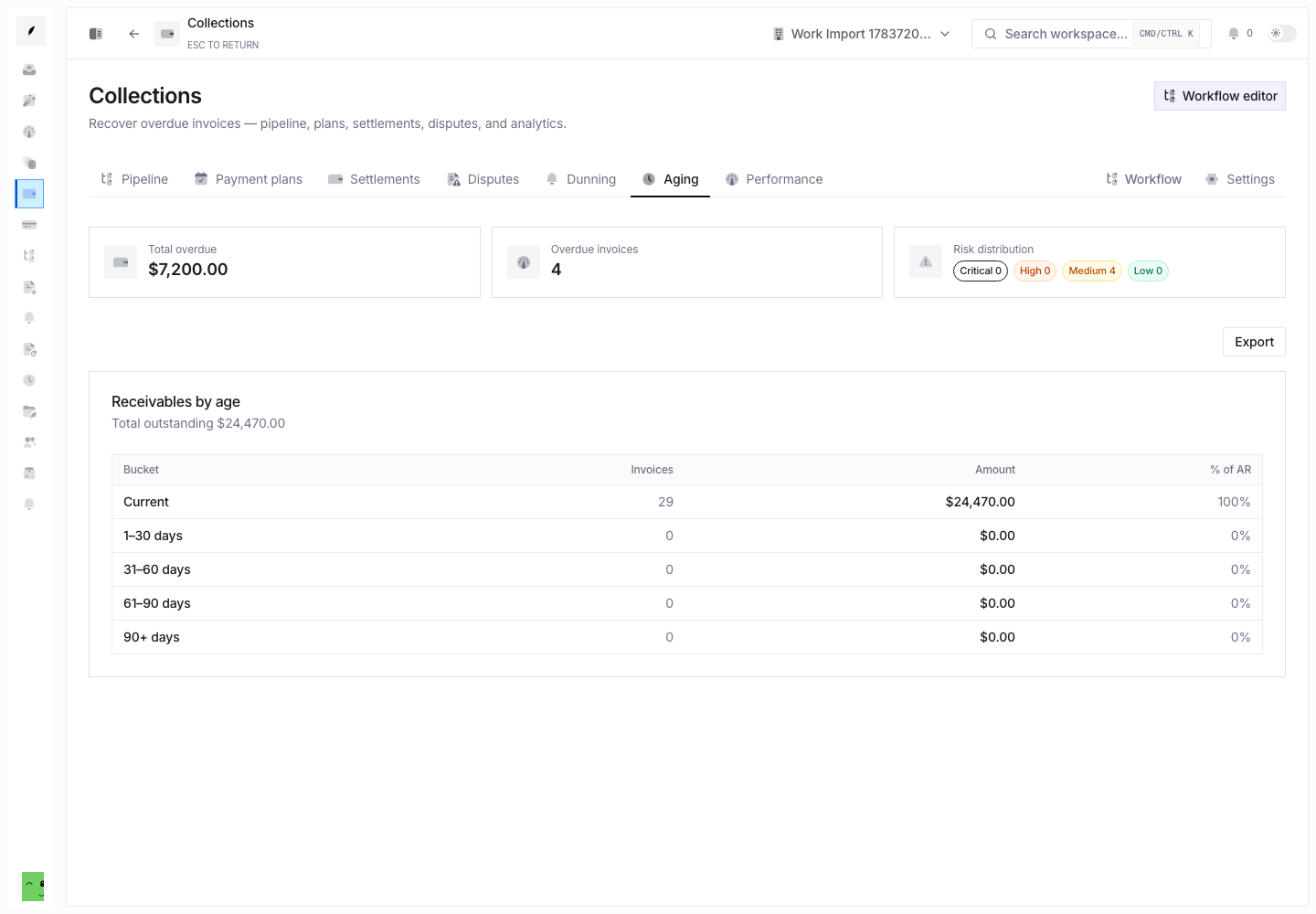
Task: Click the green user avatar in sidebar
Action: [33, 886]
